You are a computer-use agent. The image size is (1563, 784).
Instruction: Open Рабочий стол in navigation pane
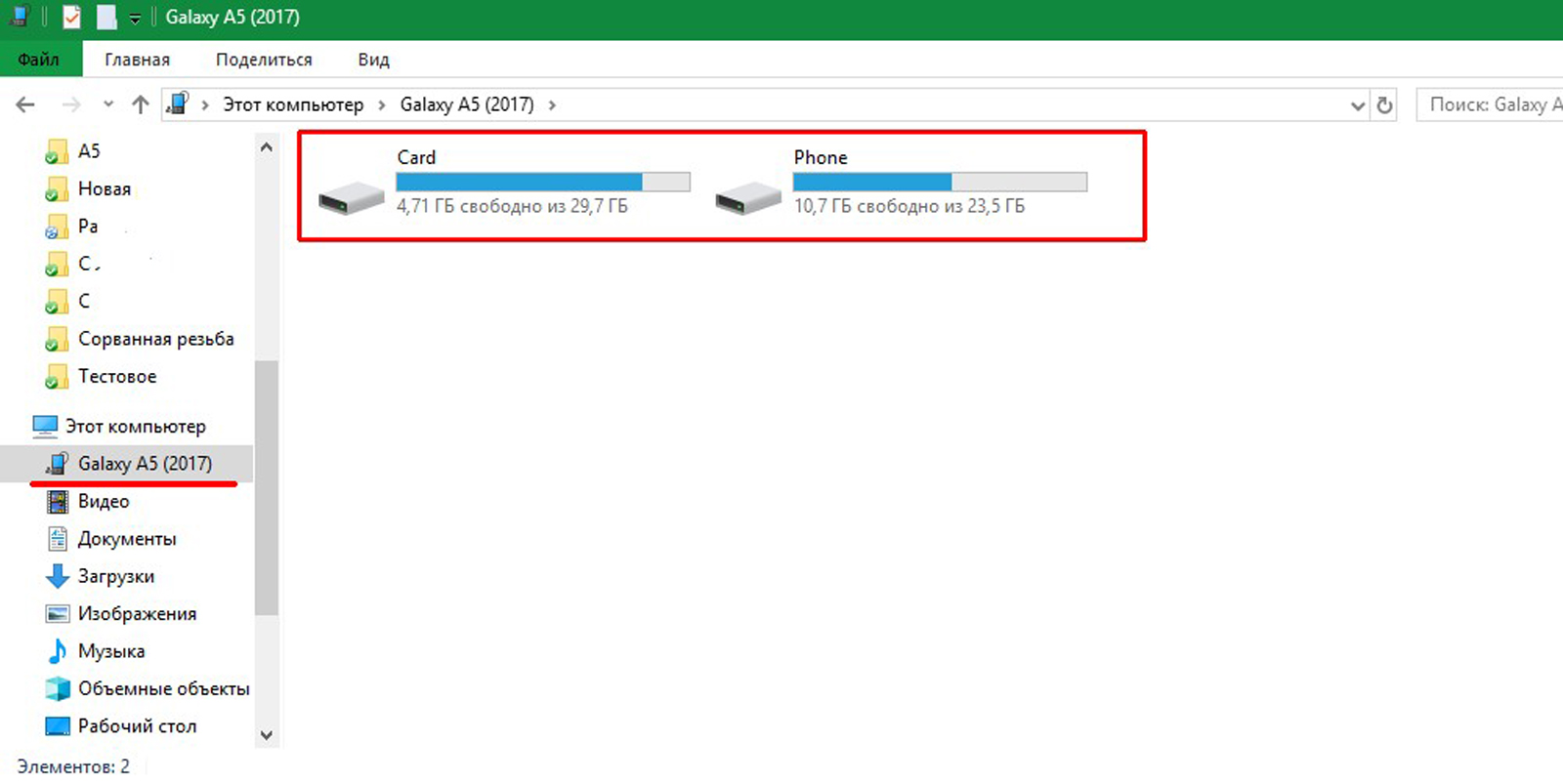coord(137,726)
